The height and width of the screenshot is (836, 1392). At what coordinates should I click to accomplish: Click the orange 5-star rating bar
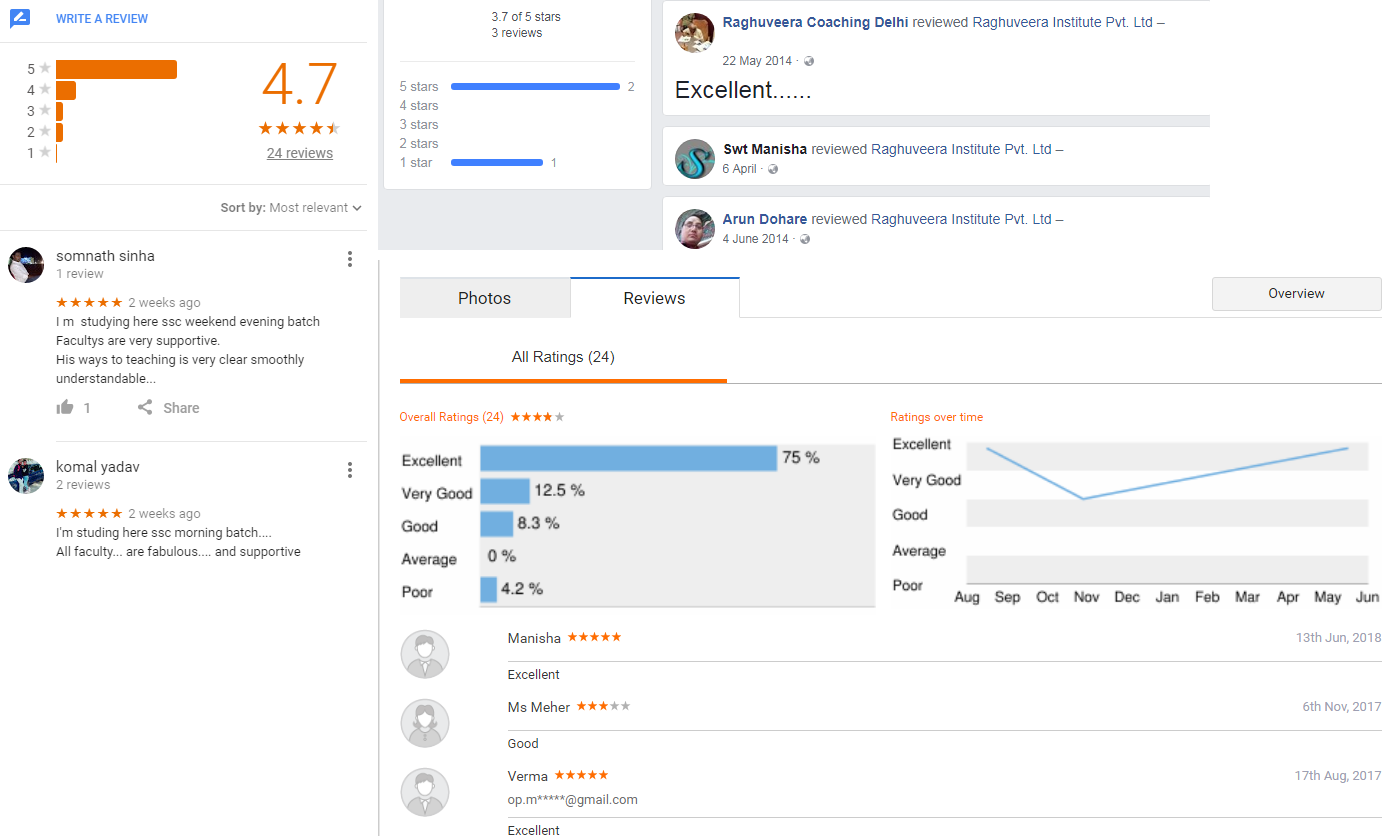(x=116, y=69)
